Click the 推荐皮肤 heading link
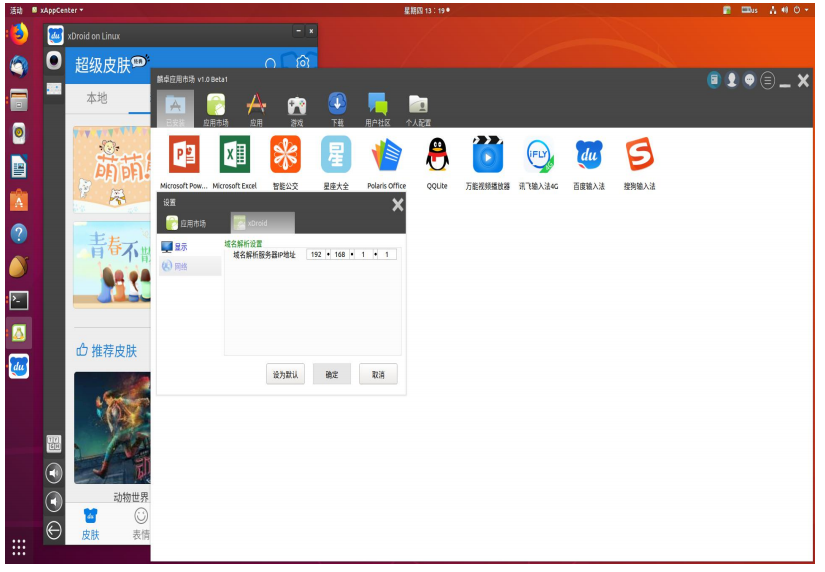 coord(107,351)
